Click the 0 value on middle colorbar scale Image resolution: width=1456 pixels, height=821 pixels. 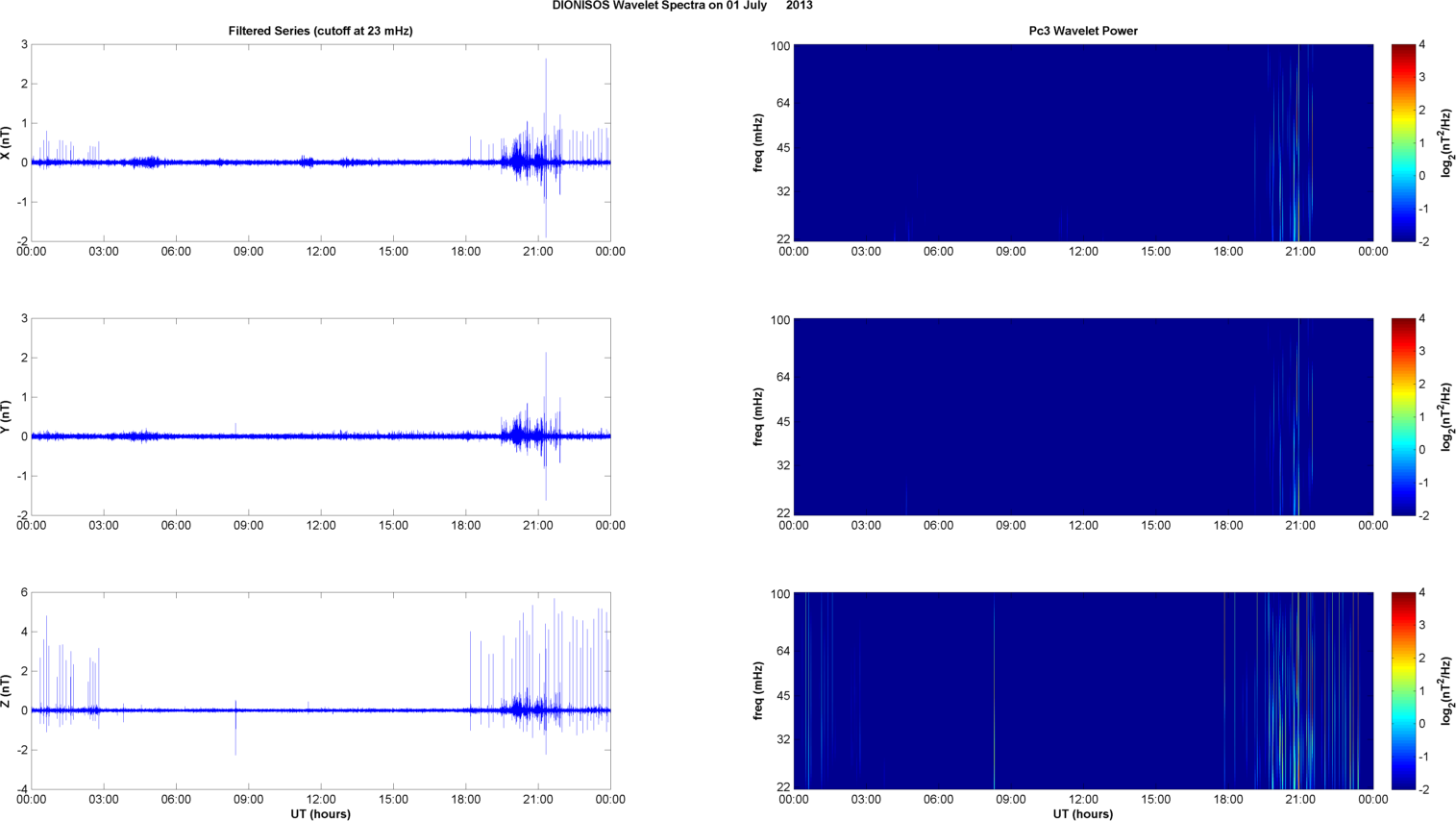tap(1422, 450)
